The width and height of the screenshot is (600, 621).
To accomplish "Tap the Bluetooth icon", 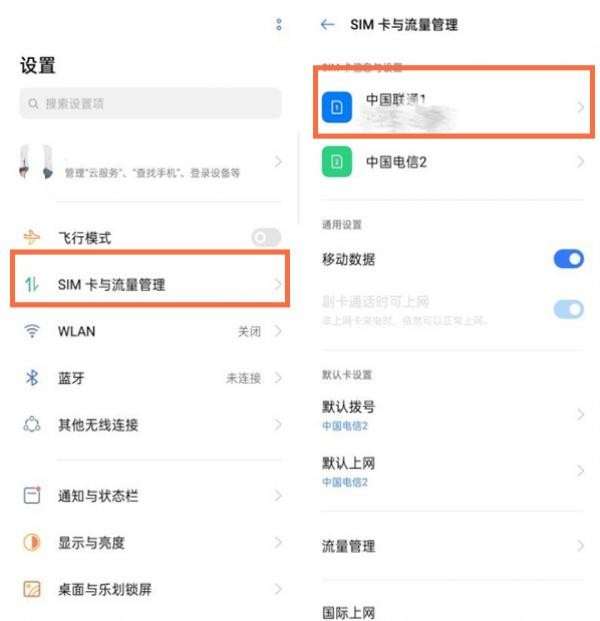I will [x=32, y=378].
